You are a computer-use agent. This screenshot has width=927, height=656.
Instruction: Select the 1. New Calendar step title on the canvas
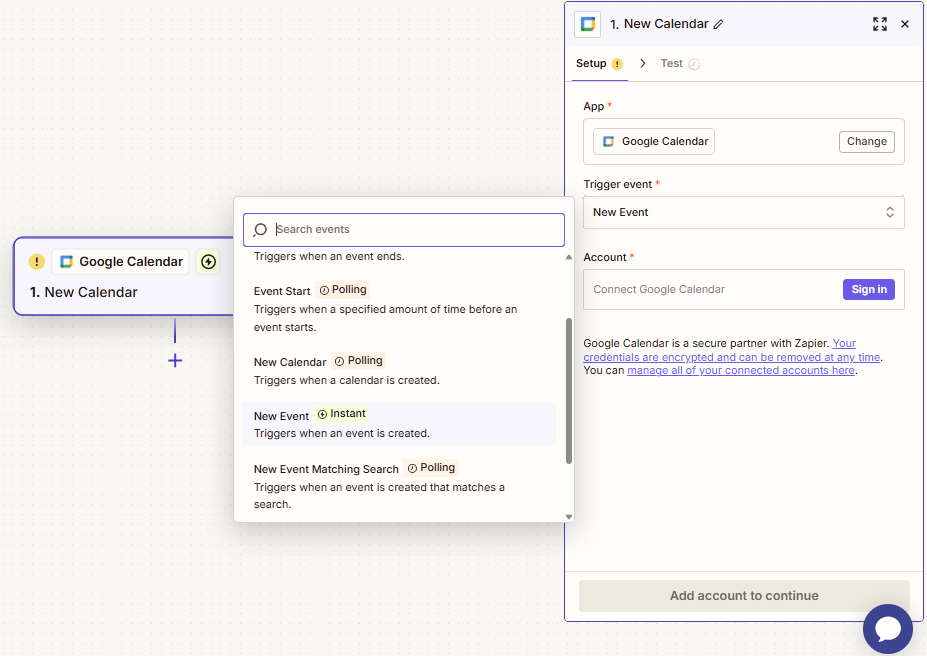[x=83, y=292]
